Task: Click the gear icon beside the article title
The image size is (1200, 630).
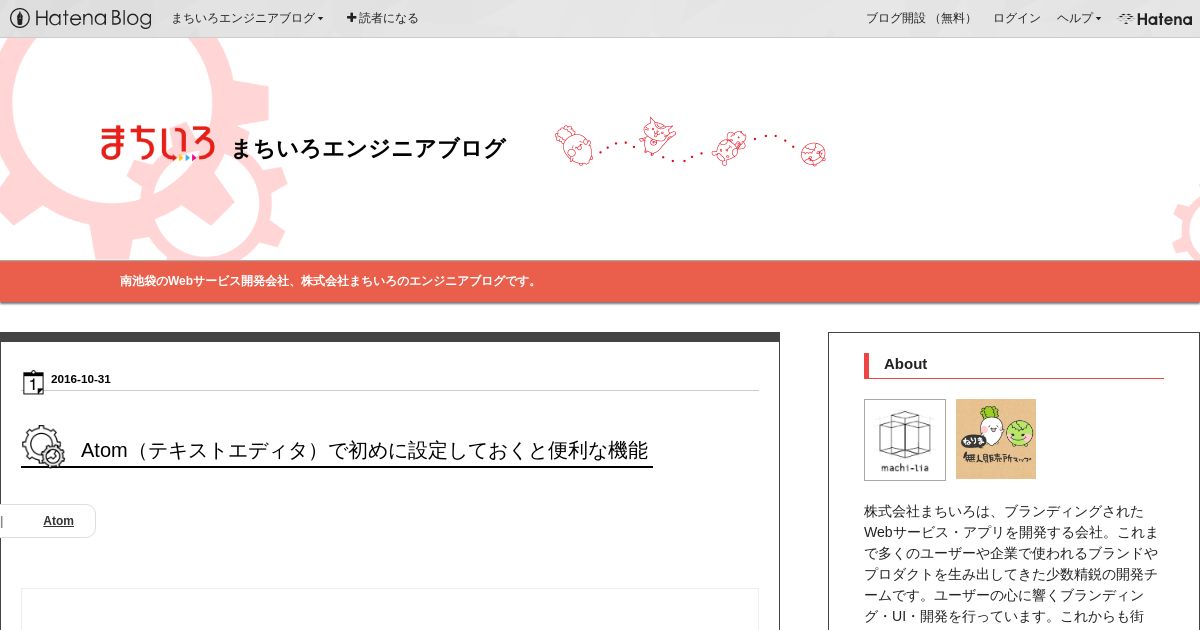Action: pyautogui.click(x=43, y=446)
